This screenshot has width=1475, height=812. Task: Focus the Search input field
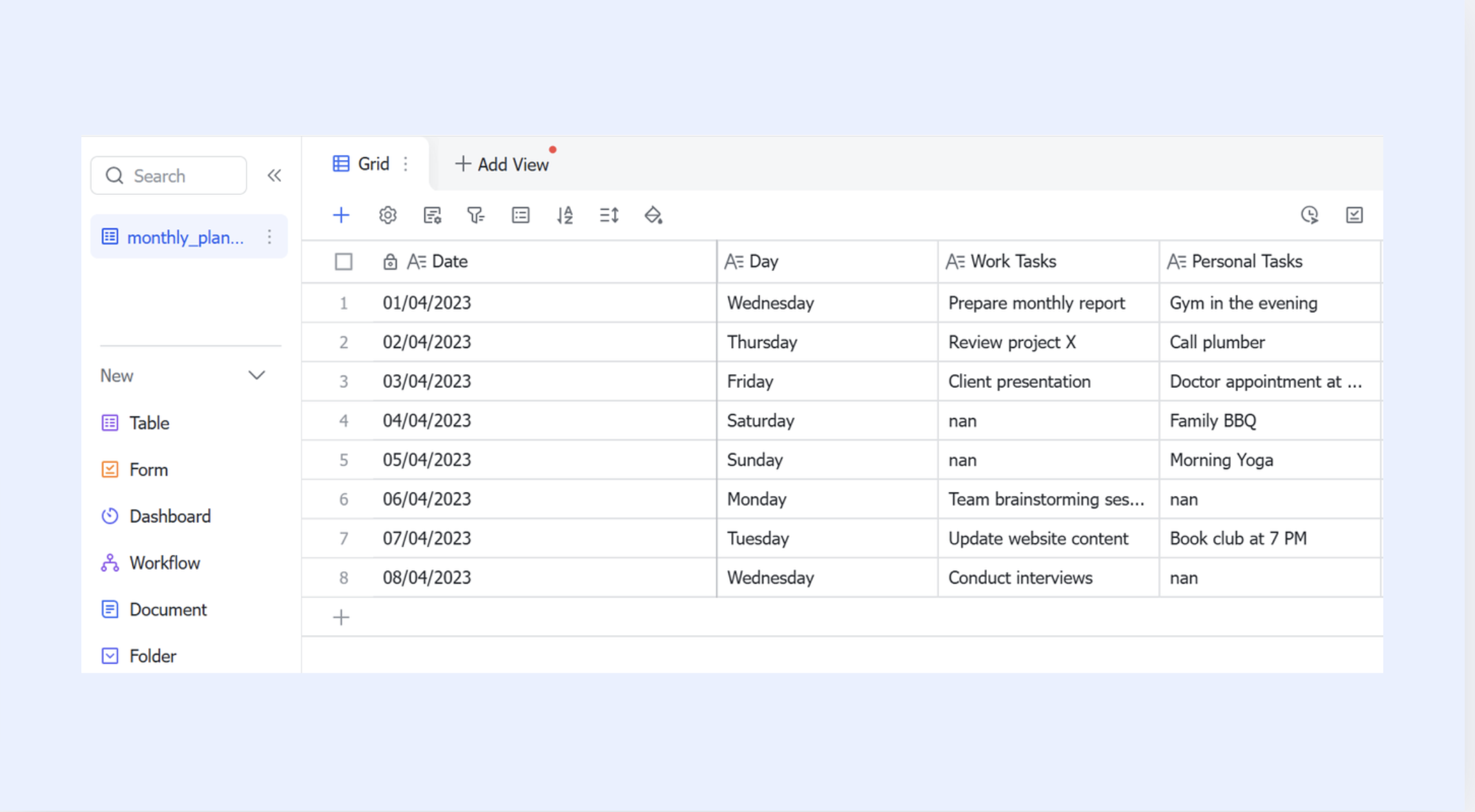tap(169, 176)
